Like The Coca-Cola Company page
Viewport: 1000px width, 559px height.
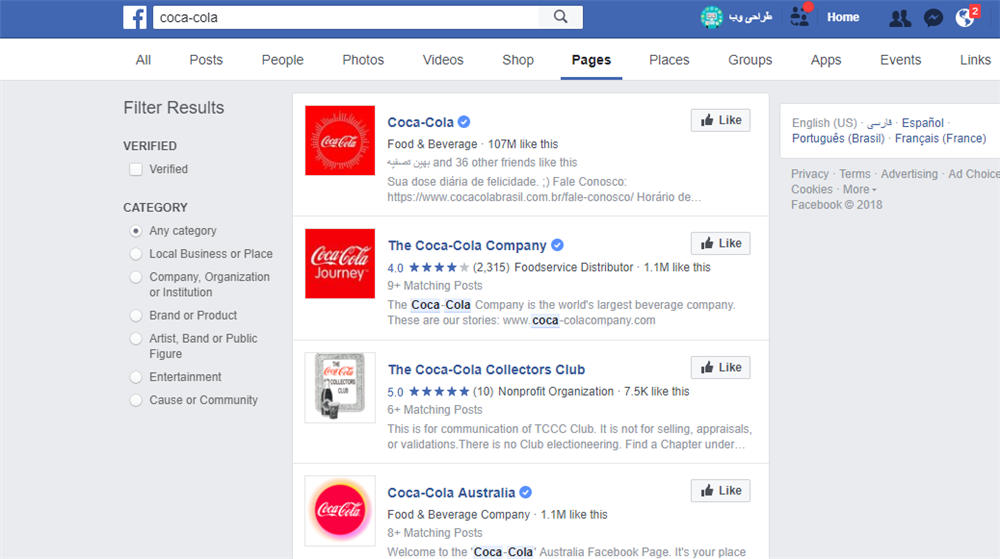click(x=721, y=243)
